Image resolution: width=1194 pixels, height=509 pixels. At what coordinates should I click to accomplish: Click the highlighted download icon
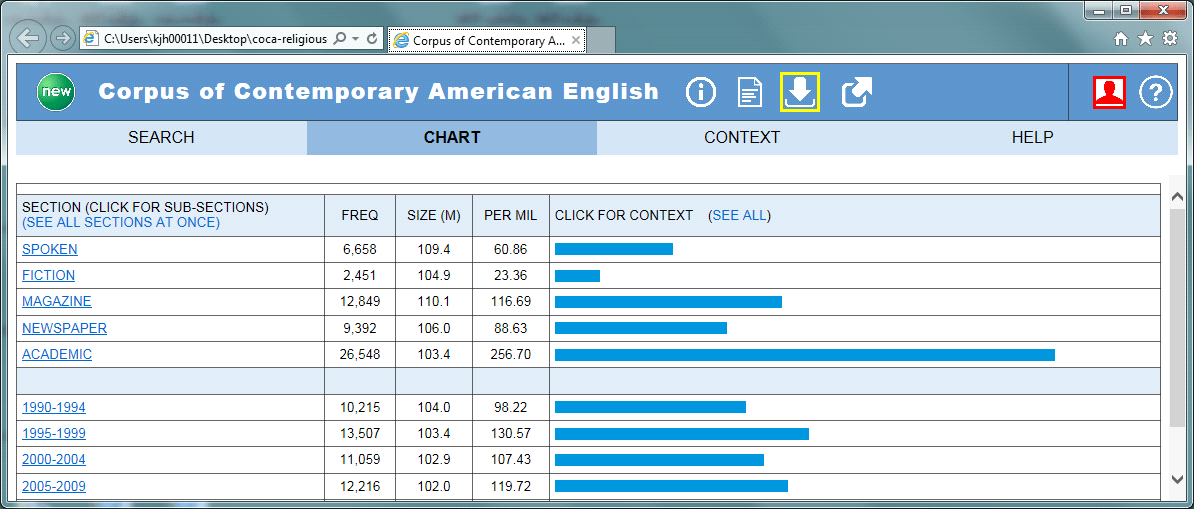coord(800,93)
